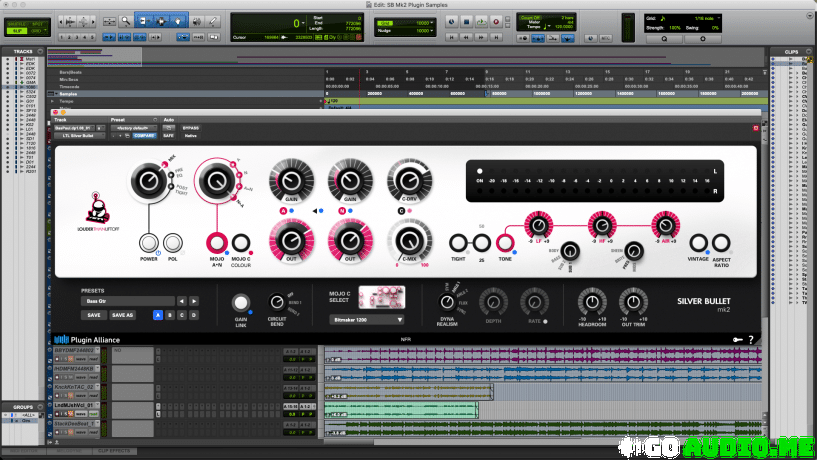Click the SAVE AS preset button
Viewport: 817px width, 460px height.
point(122,315)
